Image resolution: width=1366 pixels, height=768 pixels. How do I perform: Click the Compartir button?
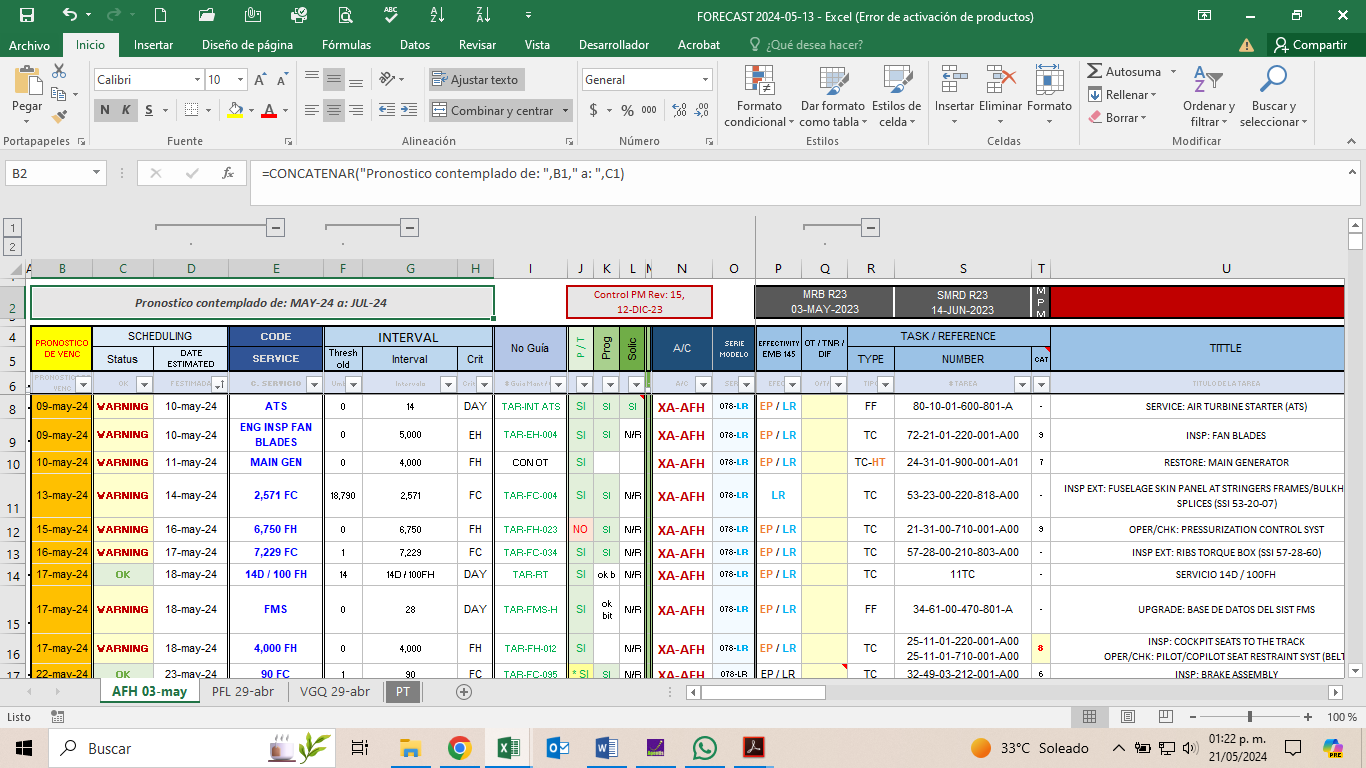point(1310,45)
